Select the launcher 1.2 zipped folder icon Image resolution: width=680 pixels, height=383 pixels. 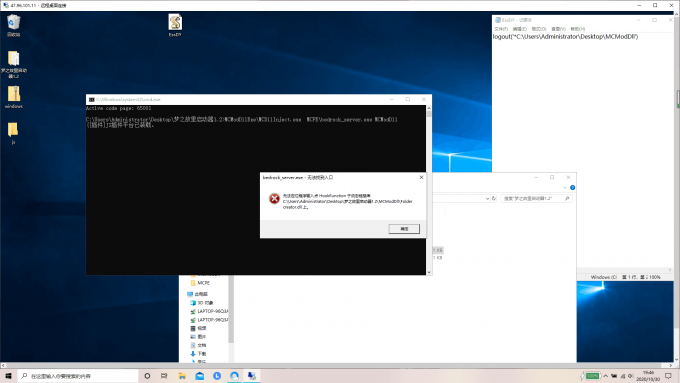pyautogui.click(x=13, y=64)
